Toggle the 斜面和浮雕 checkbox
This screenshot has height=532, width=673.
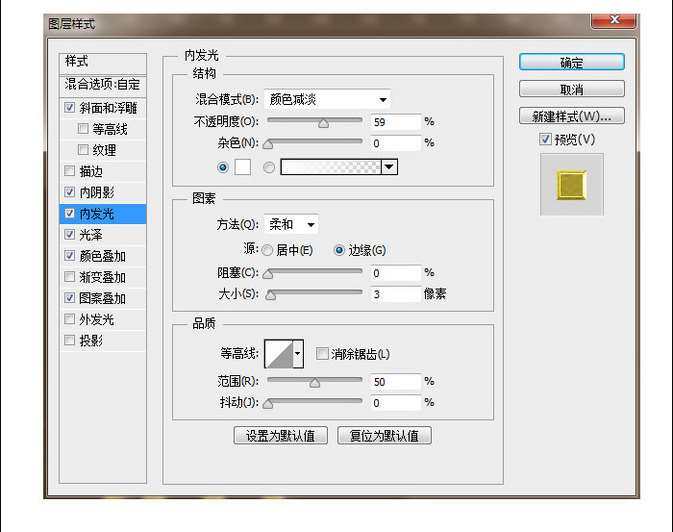[x=70, y=107]
